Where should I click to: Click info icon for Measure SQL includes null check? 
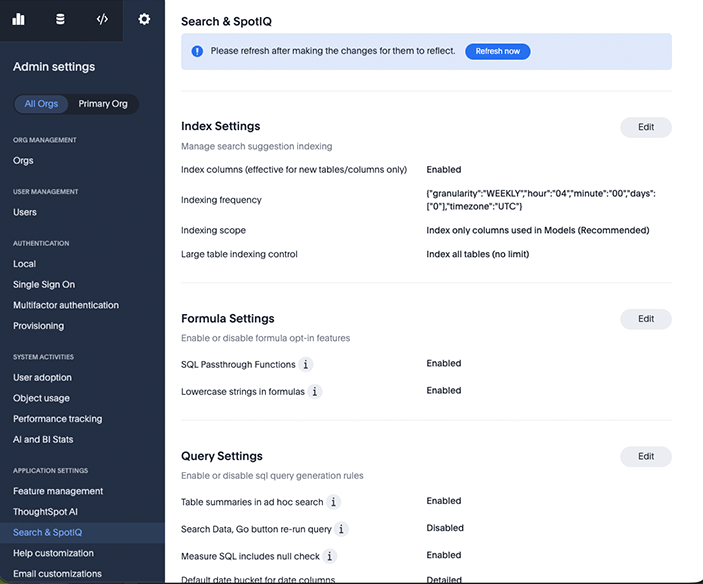click(330, 556)
